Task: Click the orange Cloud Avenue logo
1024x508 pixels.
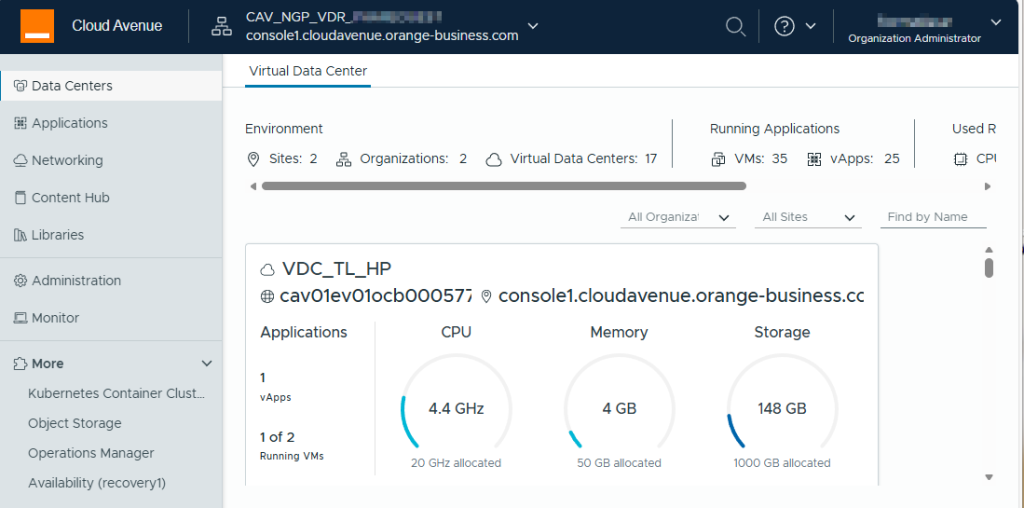Action: pyautogui.click(x=37, y=26)
